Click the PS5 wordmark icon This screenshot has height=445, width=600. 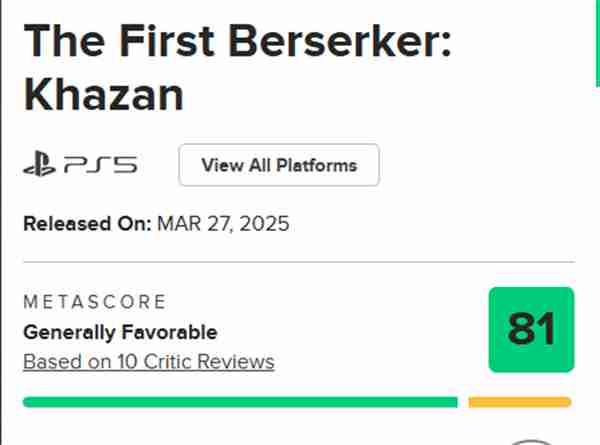(x=98, y=166)
